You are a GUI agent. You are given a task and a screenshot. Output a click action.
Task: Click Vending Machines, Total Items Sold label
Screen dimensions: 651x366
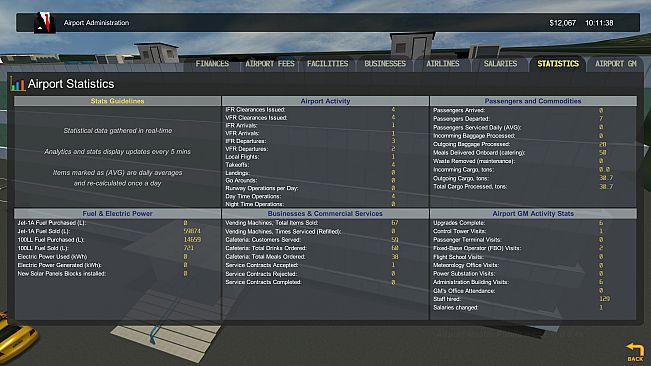[272, 223]
